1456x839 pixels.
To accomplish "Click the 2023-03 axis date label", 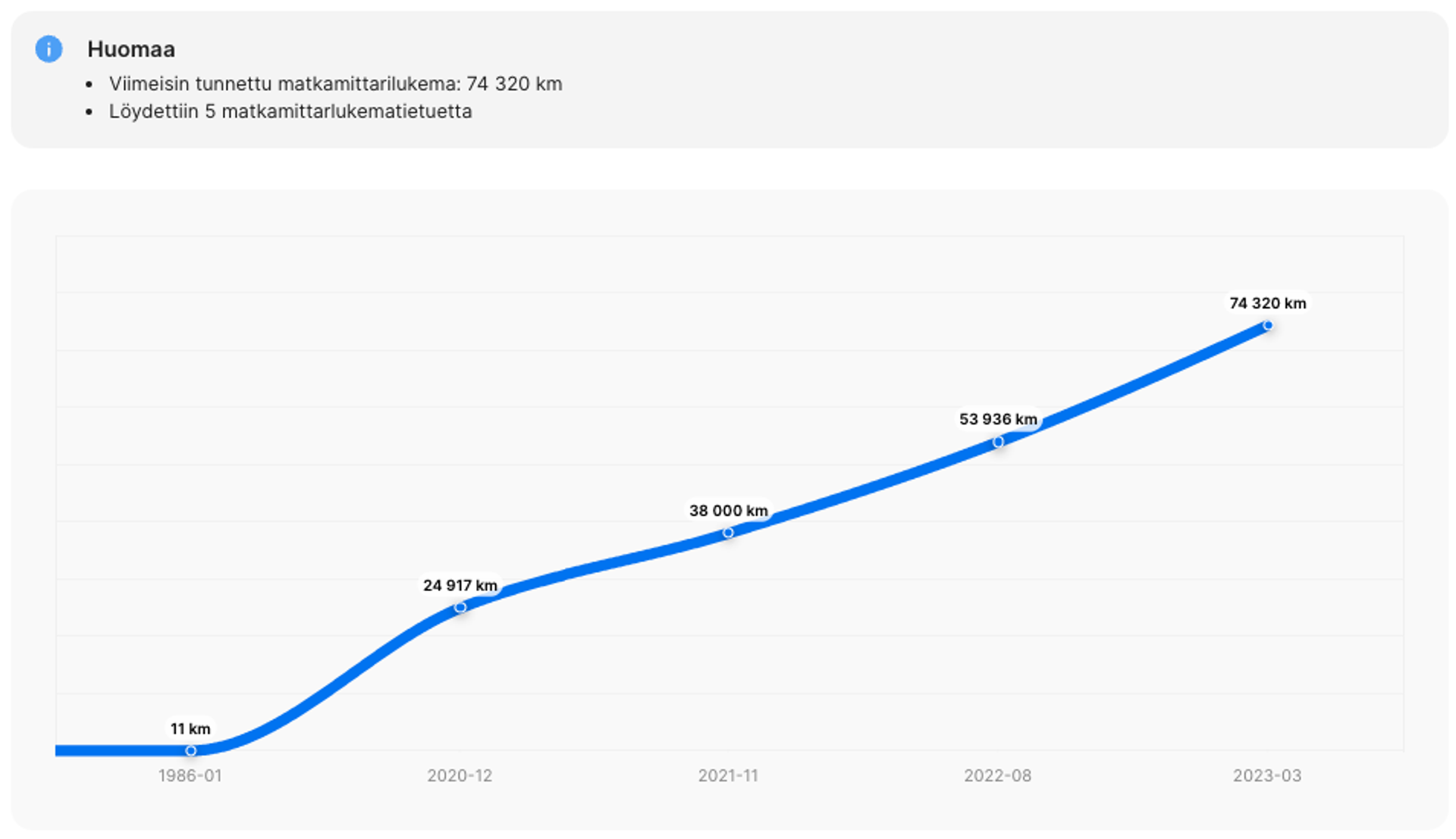I will [x=1266, y=775].
